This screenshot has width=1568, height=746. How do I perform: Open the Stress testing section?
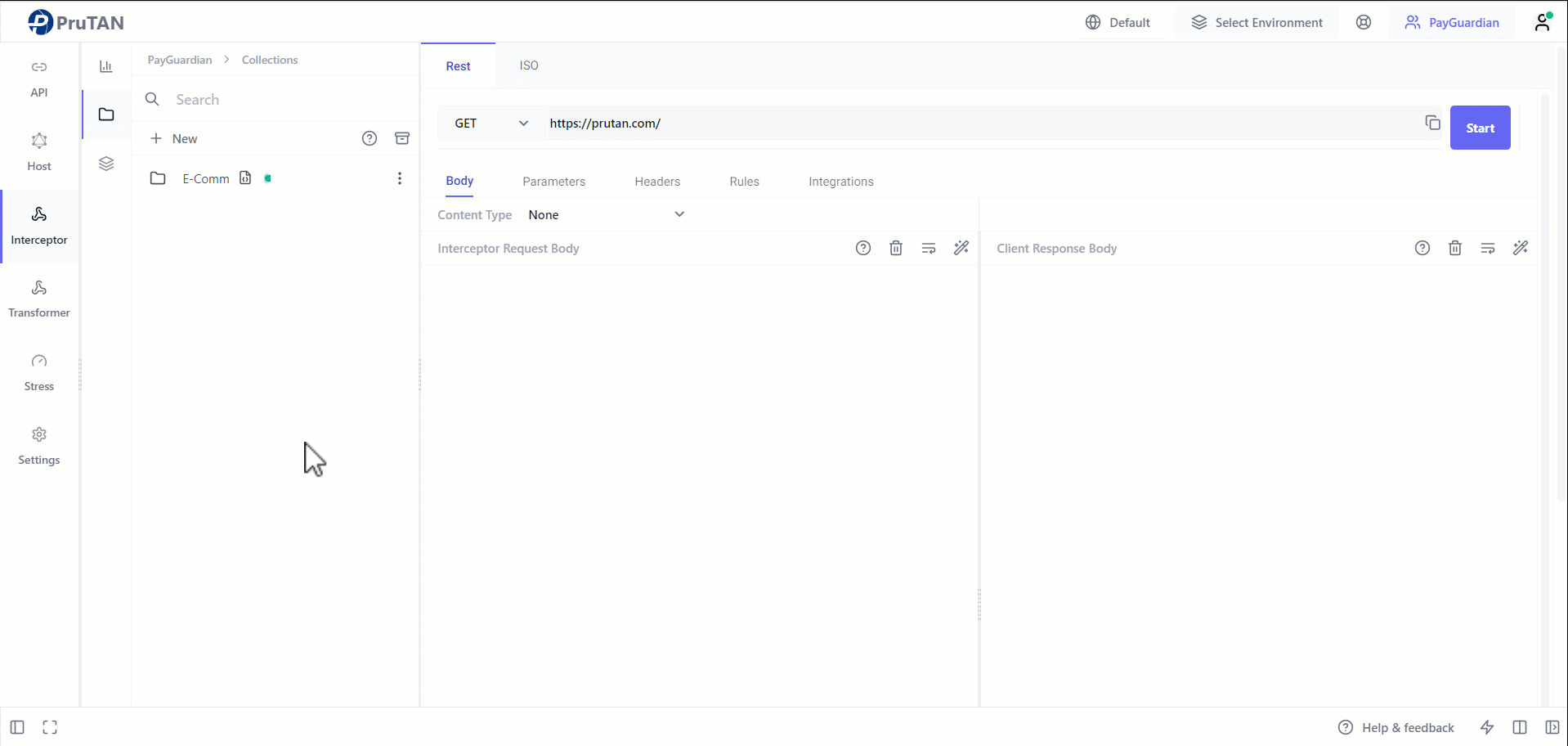[39, 373]
